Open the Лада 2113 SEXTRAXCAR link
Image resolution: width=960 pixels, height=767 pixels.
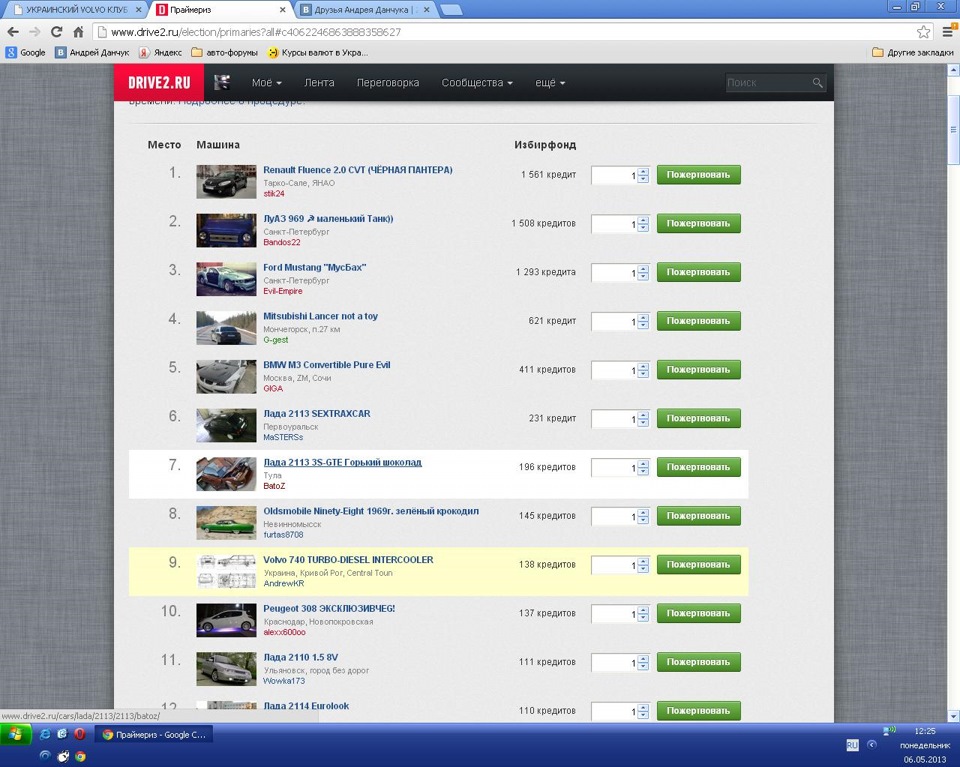[x=317, y=413]
